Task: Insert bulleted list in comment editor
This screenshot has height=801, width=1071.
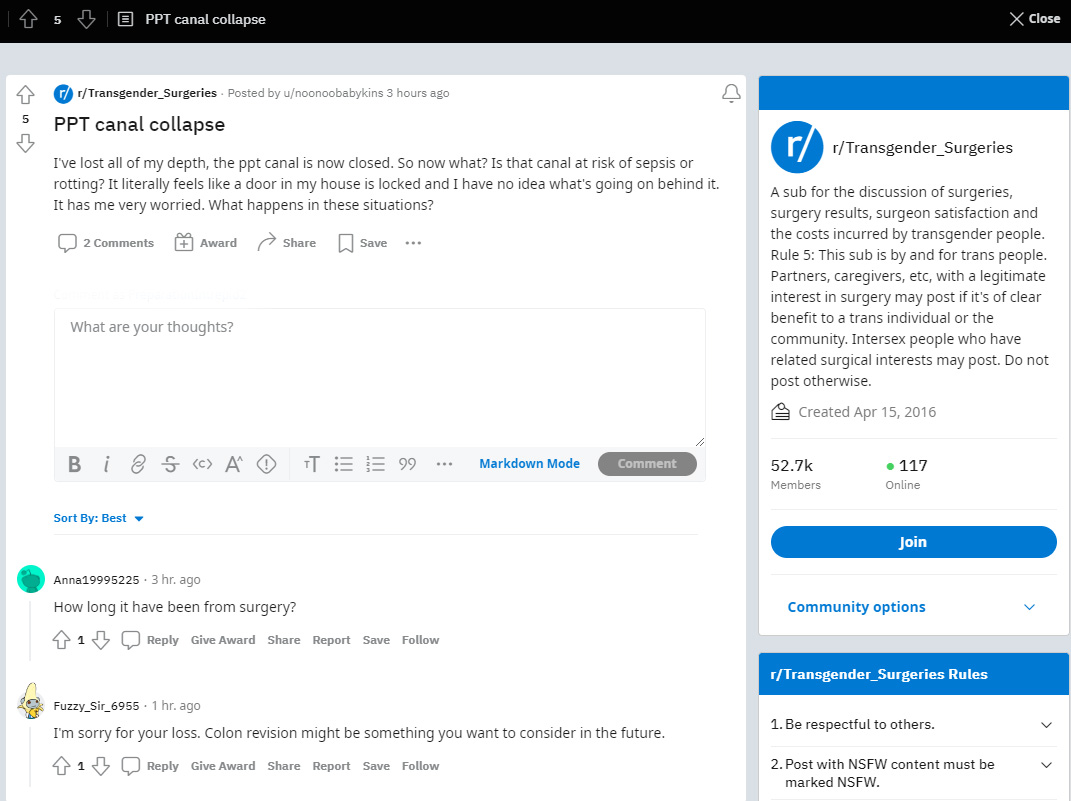Action: pos(344,464)
